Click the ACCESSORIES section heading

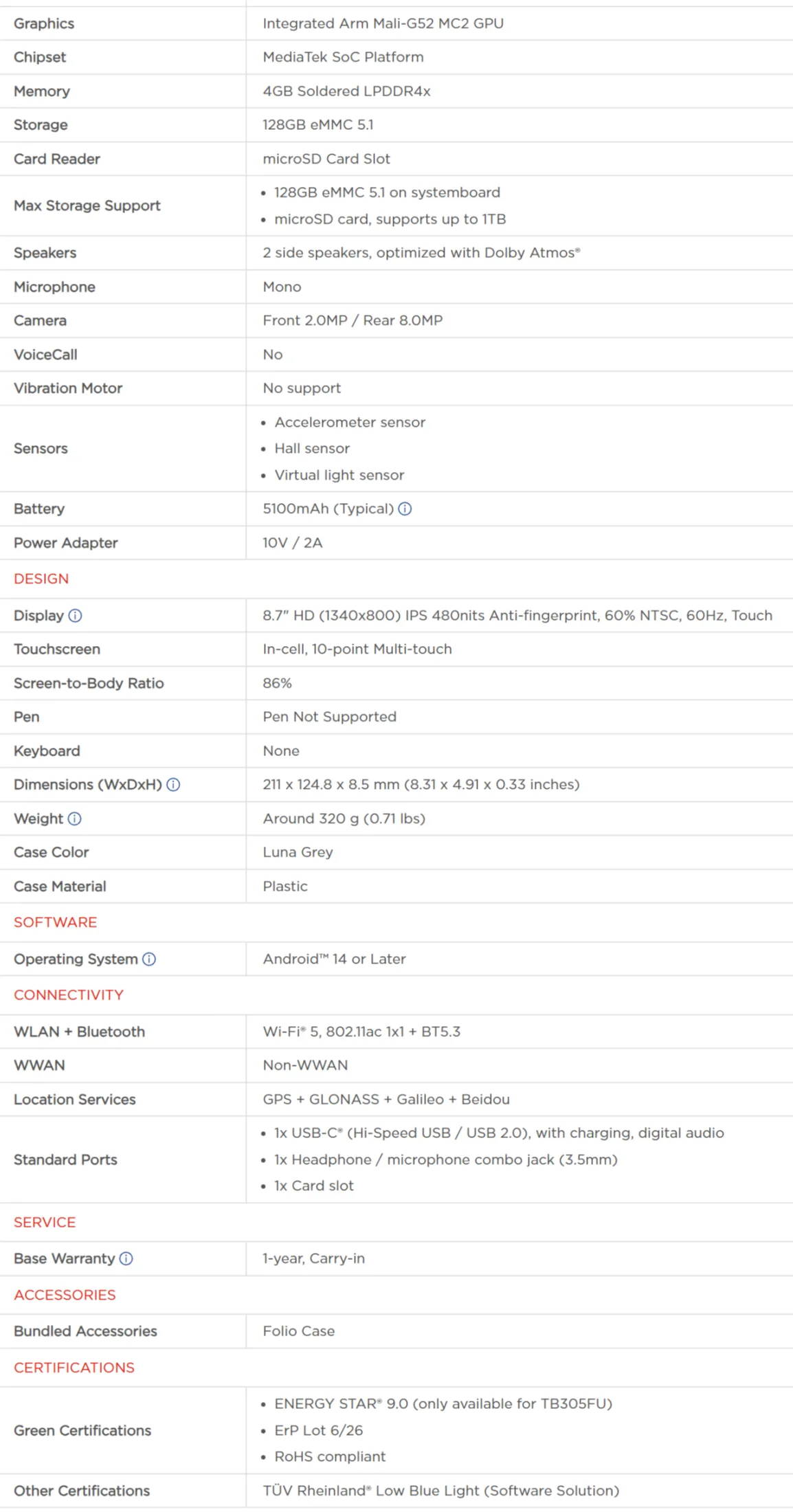[x=65, y=1295]
